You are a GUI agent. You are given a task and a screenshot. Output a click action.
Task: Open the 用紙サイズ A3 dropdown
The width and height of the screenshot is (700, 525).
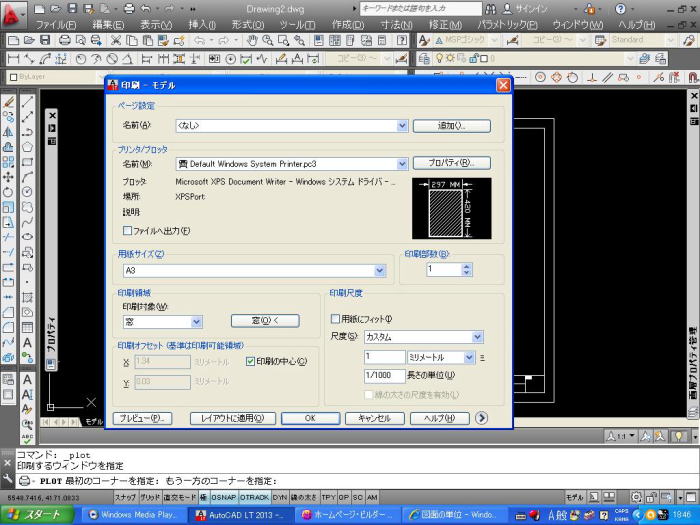coord(380,271)
